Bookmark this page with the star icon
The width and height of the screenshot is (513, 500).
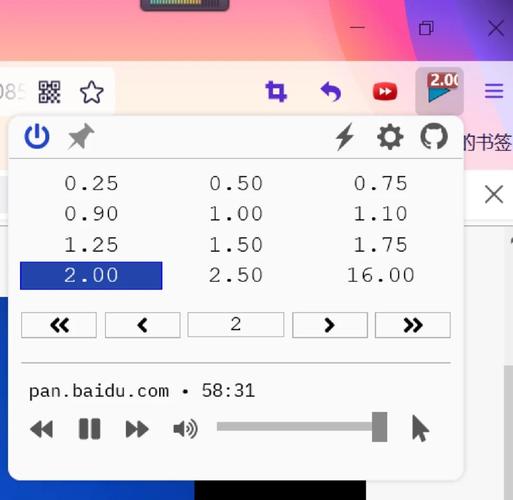point(92,92)
